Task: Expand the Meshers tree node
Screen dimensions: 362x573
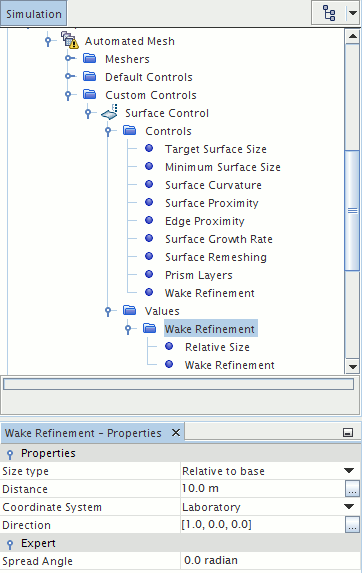Action: 69,58
